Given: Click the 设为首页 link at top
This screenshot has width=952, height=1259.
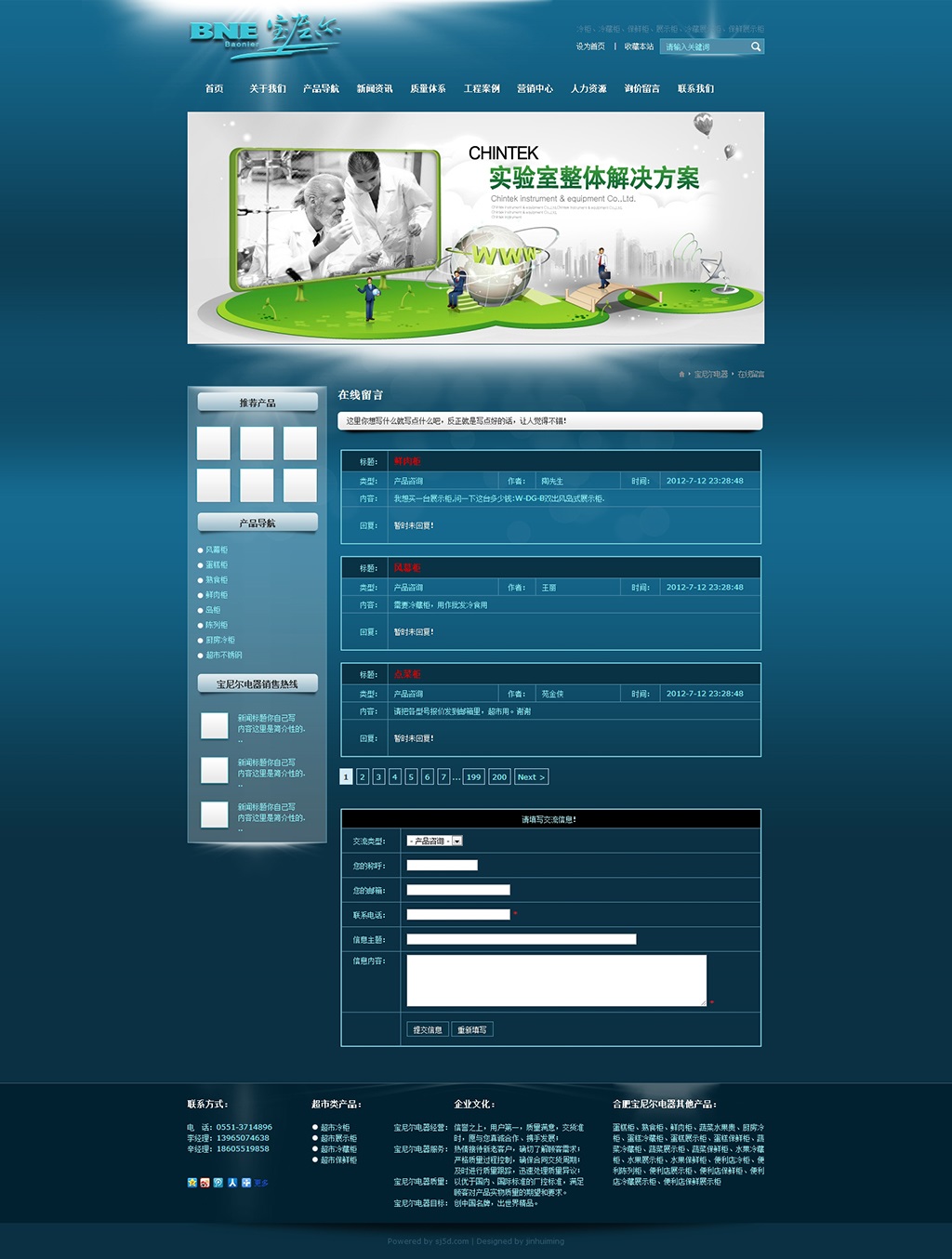Looking at the screenshot, I should pos(590,46).
